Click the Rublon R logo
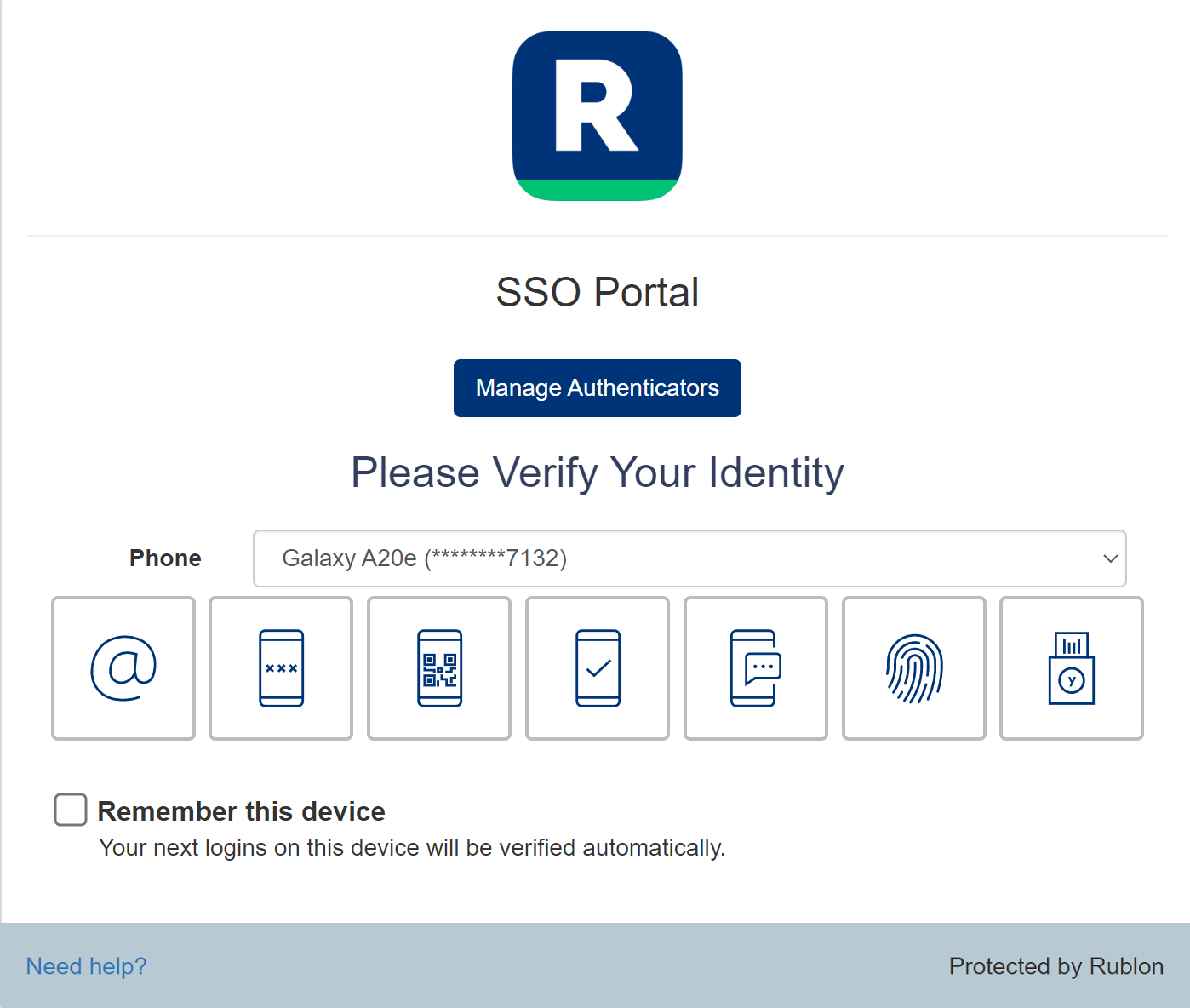This screenshot has height=1008, width=1190. pos(598,116)
